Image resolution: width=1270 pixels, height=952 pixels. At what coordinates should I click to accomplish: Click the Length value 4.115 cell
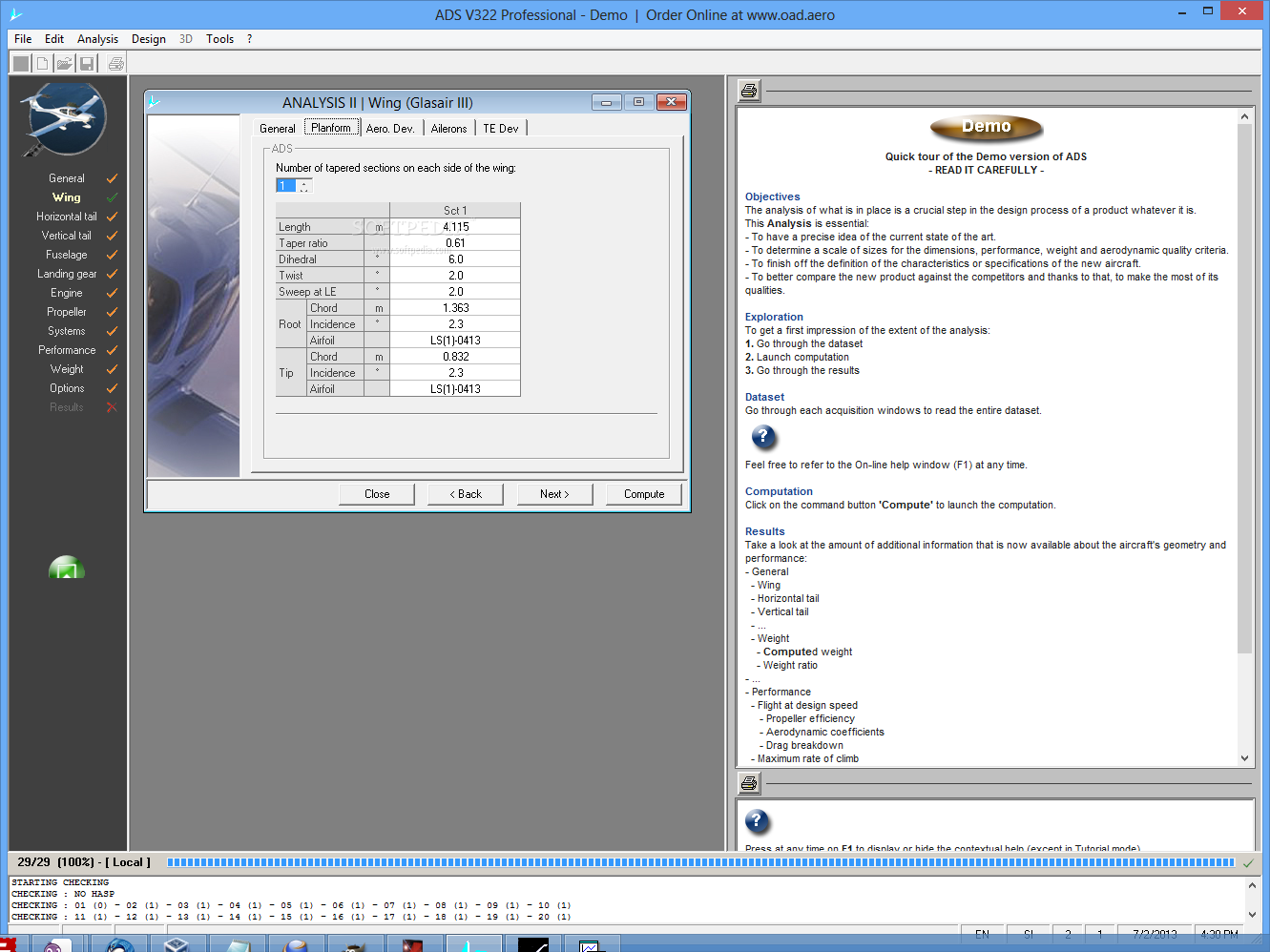(455, 227)
